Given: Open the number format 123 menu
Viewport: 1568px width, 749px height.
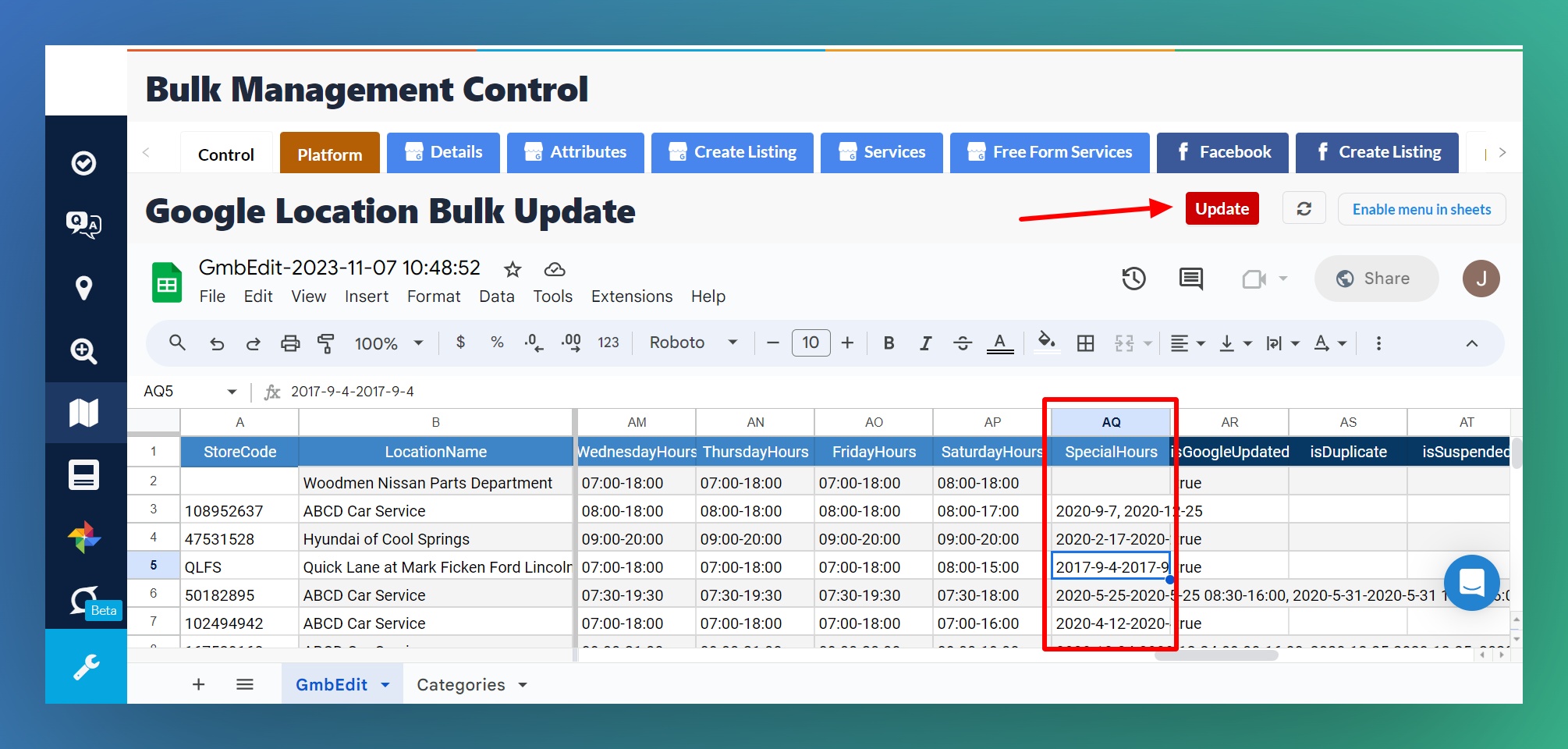Looking at the screenshot, I should [608, 343].
